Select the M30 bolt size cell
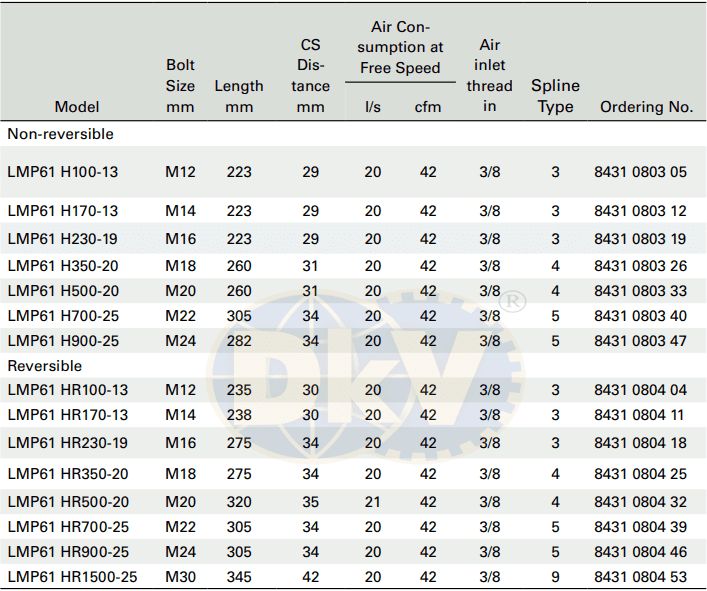The width and height of the screenshot is (707, 591). coord(181,576)
